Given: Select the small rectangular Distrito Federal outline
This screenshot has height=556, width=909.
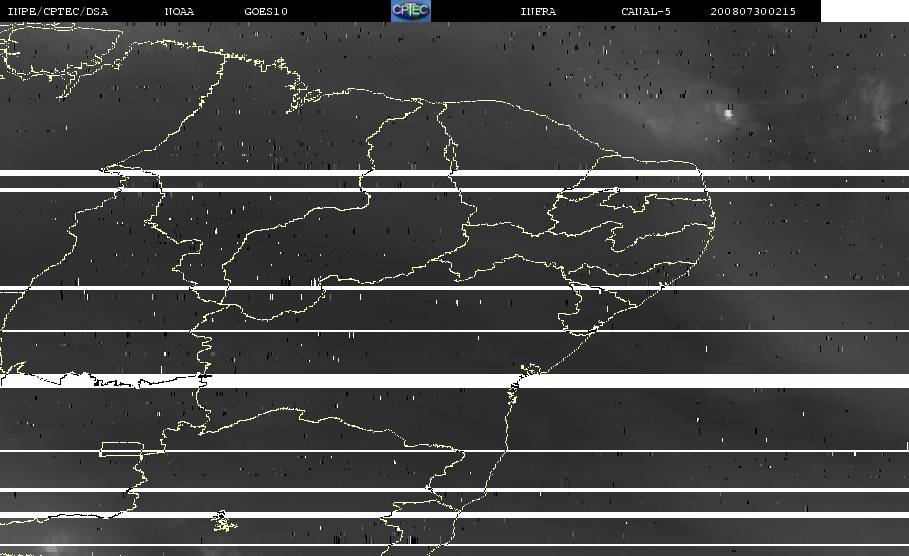Looking at the screenshot, I should 118,450.
